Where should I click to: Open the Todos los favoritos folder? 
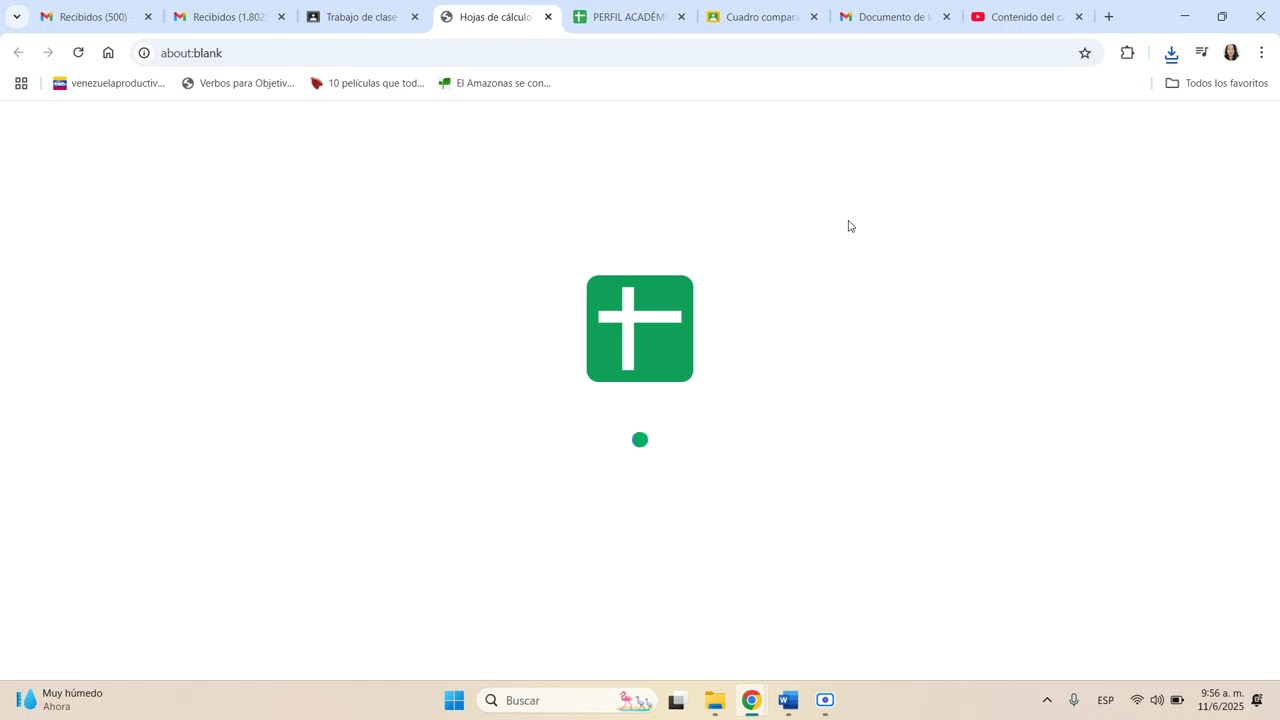pyautogui.click(x=1217, y=83)
